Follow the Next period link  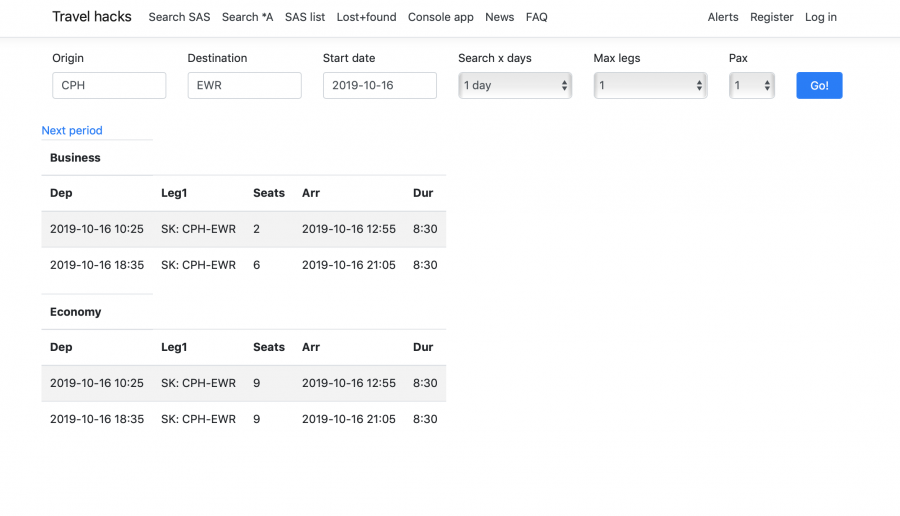point(72,130)
